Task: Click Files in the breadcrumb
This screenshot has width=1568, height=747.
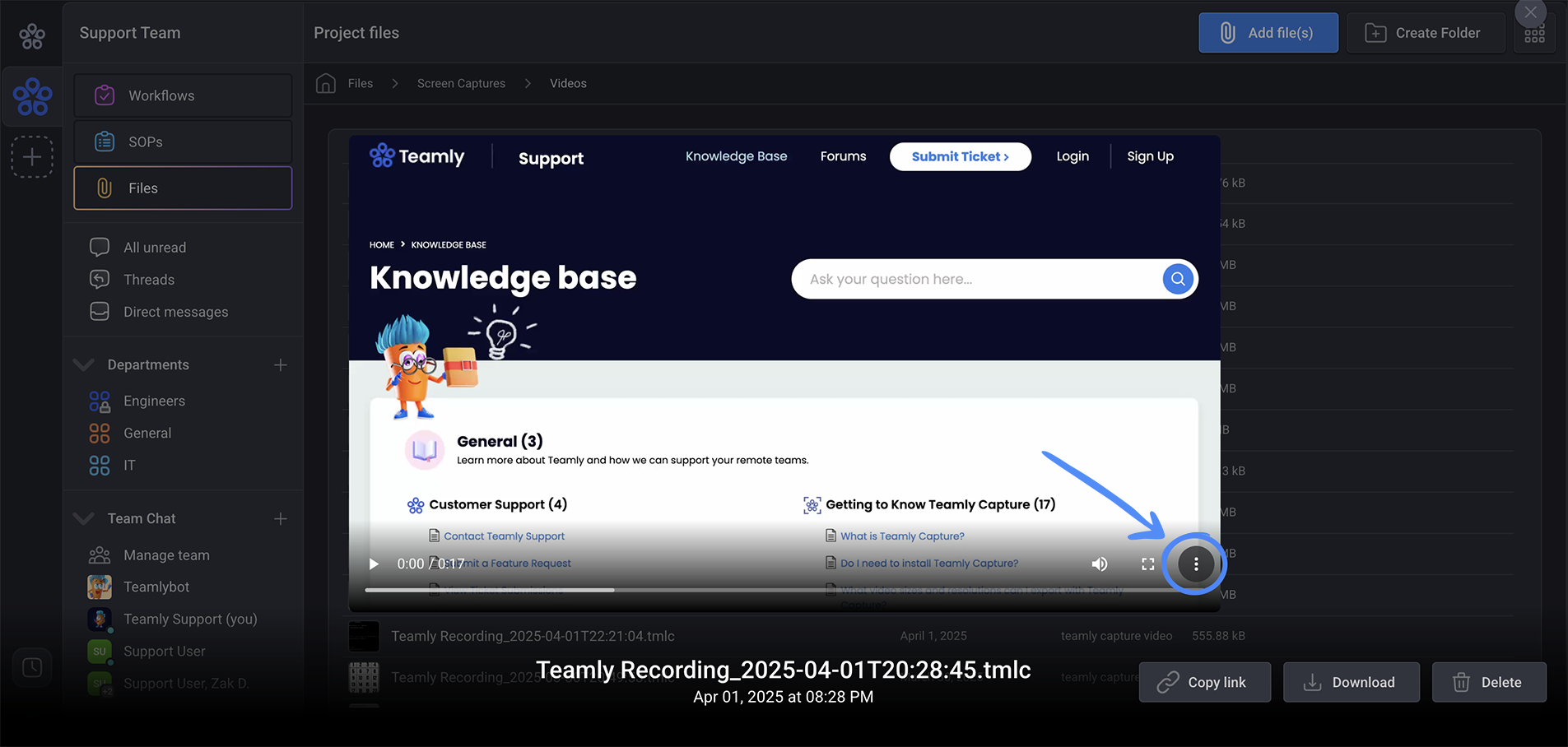Action: click(x=361, y=83)
